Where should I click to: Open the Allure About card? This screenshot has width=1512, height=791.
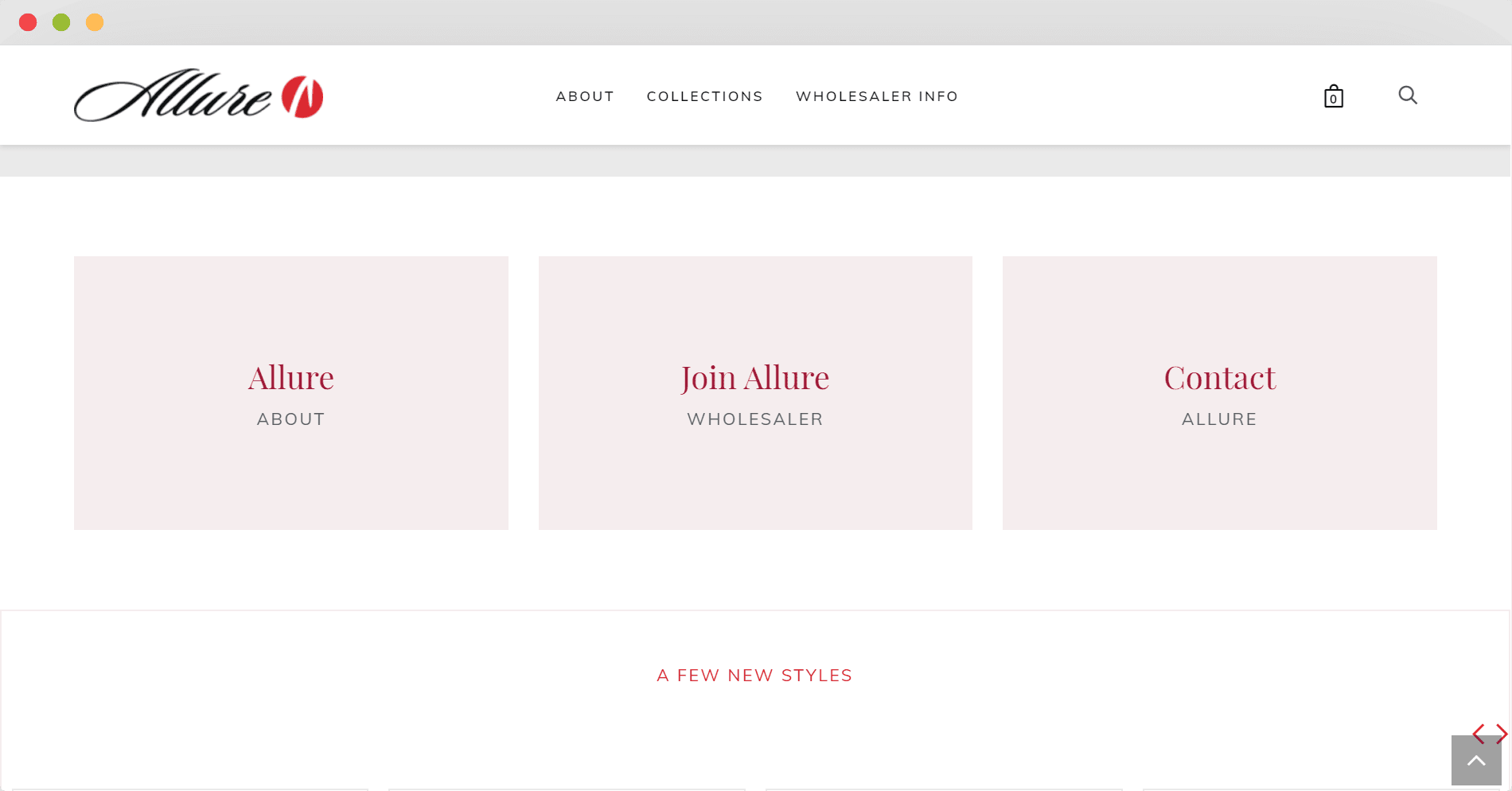click(291, 393)
